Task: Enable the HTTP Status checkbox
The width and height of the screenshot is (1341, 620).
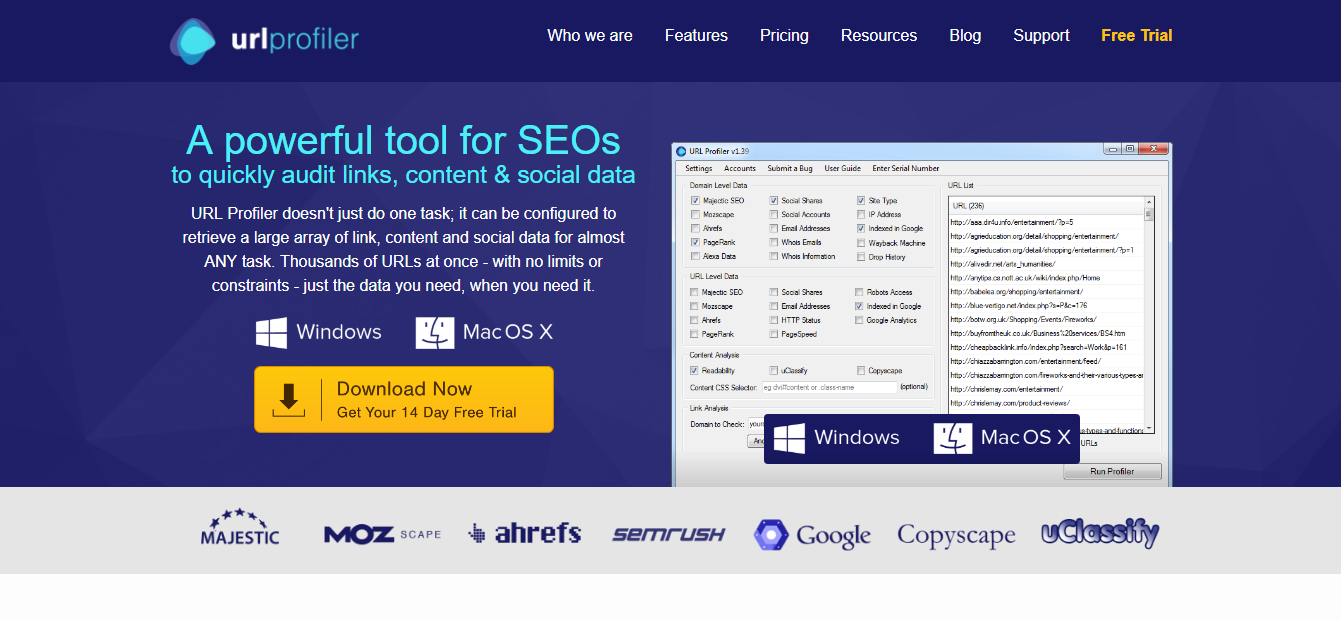Action: click(x=774, y=320)
